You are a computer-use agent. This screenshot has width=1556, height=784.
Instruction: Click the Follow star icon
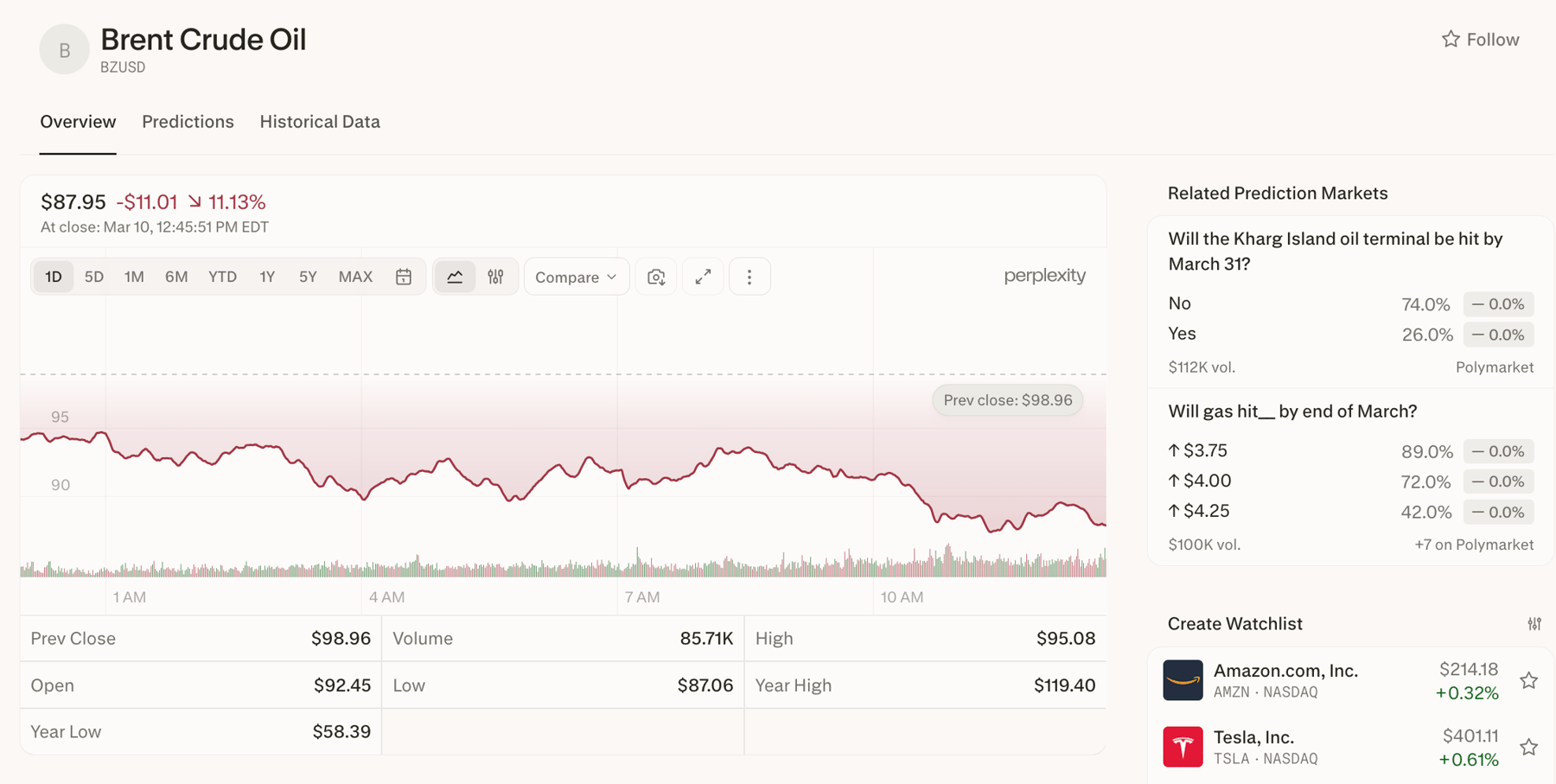point(1451,39)
